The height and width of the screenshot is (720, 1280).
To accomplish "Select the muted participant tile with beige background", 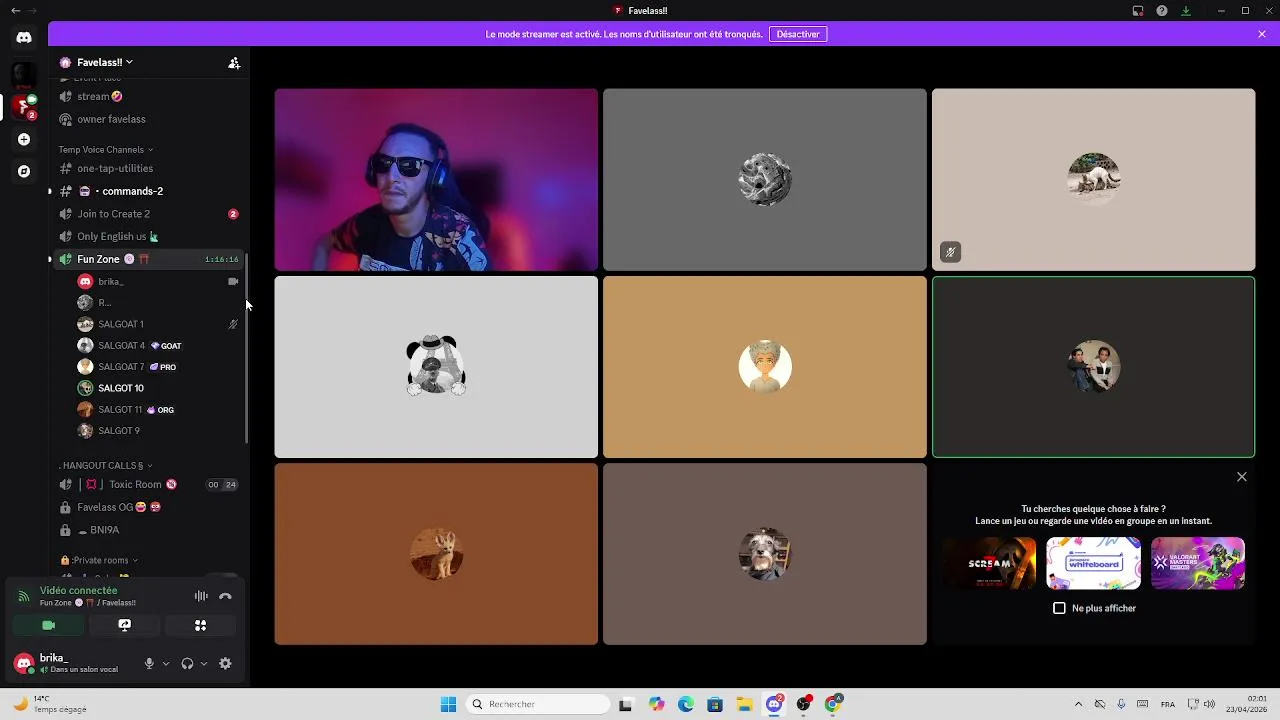I will tap(1093, 180).
